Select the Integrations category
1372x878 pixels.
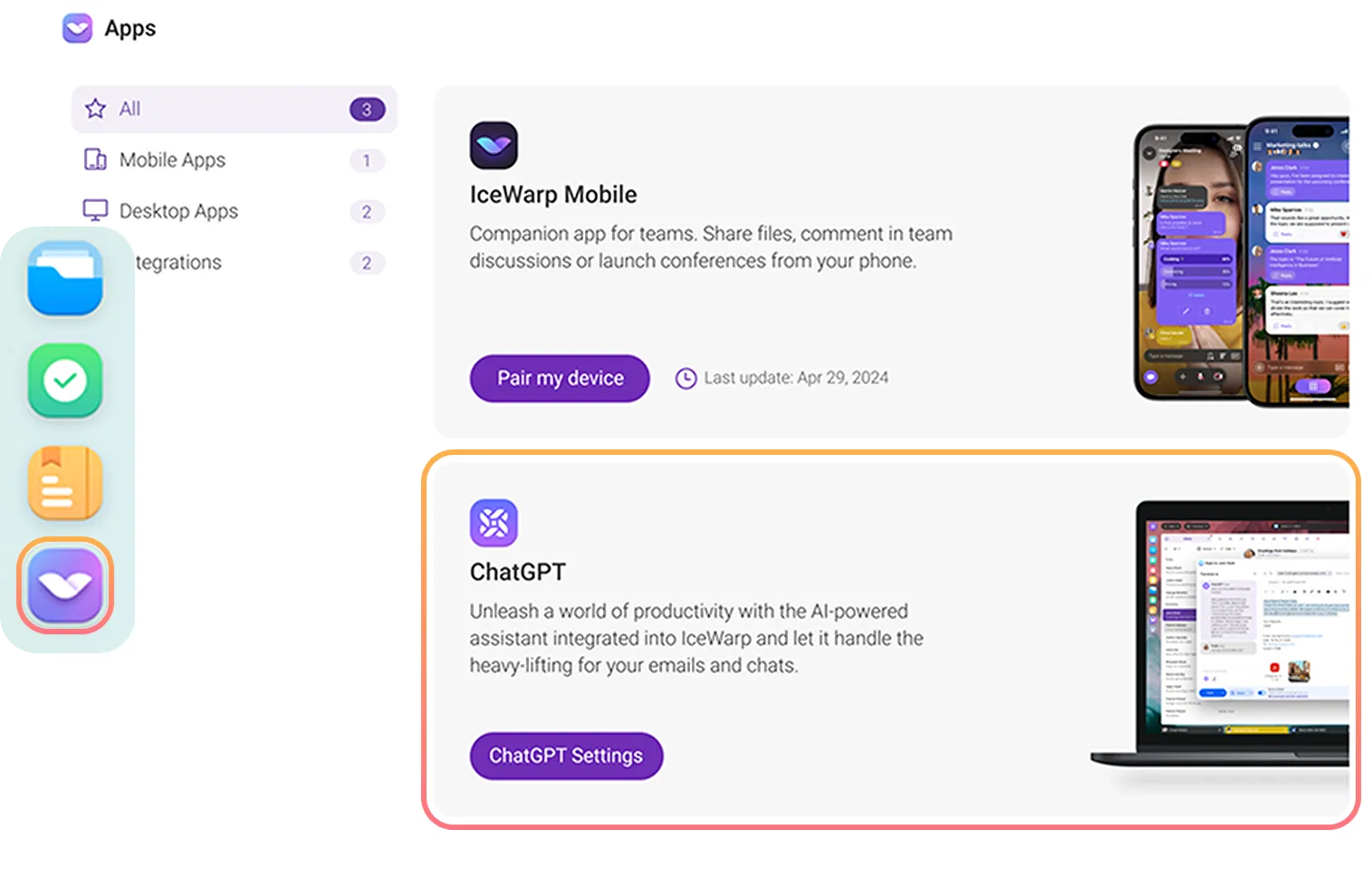point(179,262)
